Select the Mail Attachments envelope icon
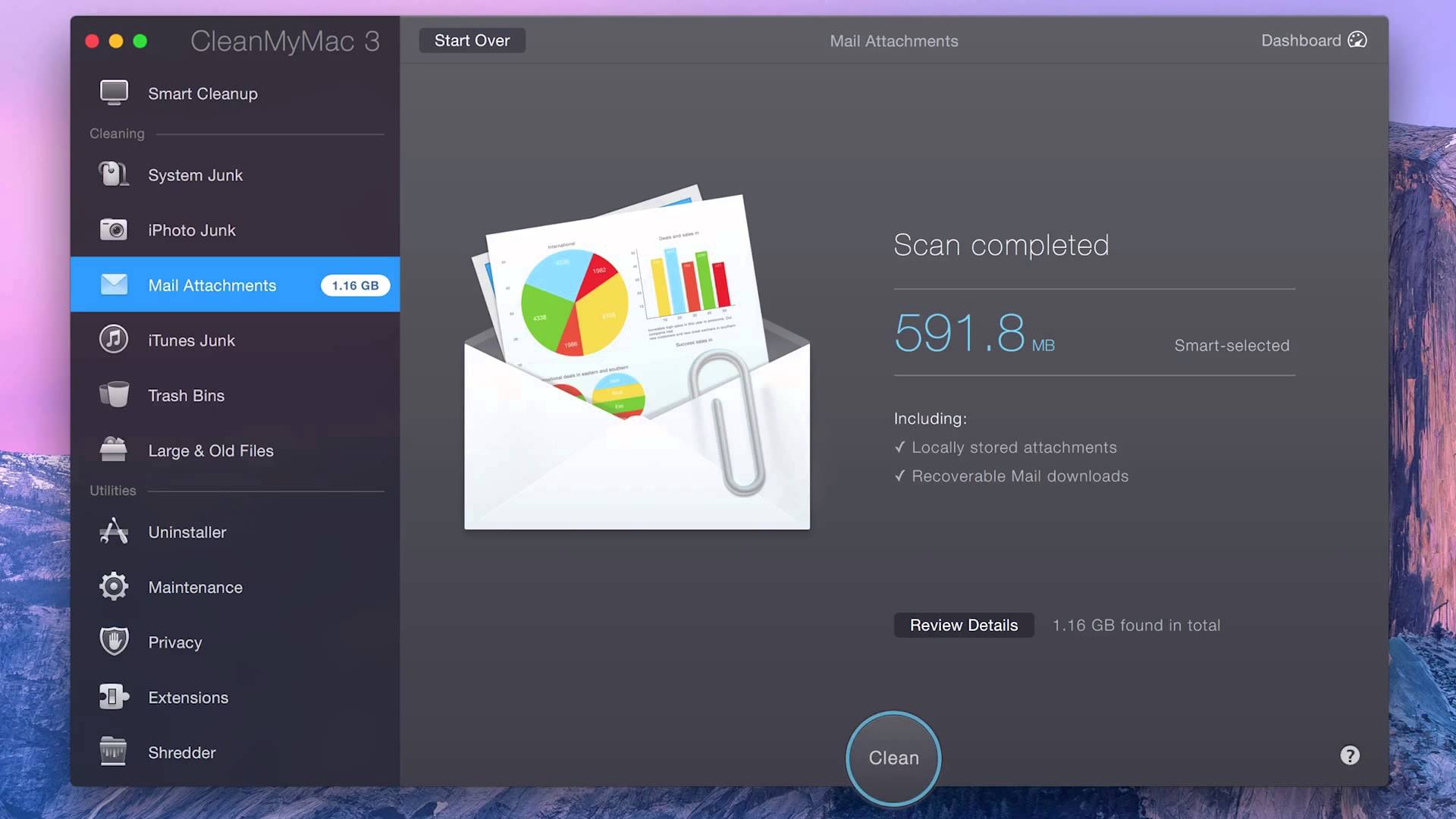The height and width of the screenshot is (819, 1456). pyautogui.click(x=113, y=284)
